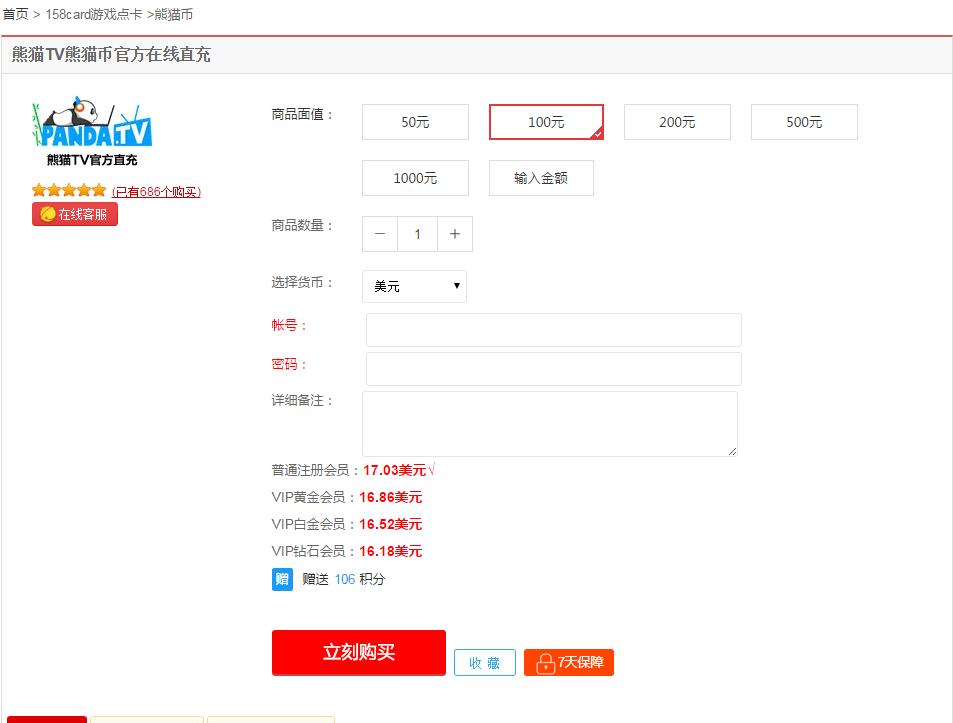Viewport: 953px width, 723px height.
Task: Decrease quantity with the minus button
Action: pyautogui.click(x=380, y=234)
